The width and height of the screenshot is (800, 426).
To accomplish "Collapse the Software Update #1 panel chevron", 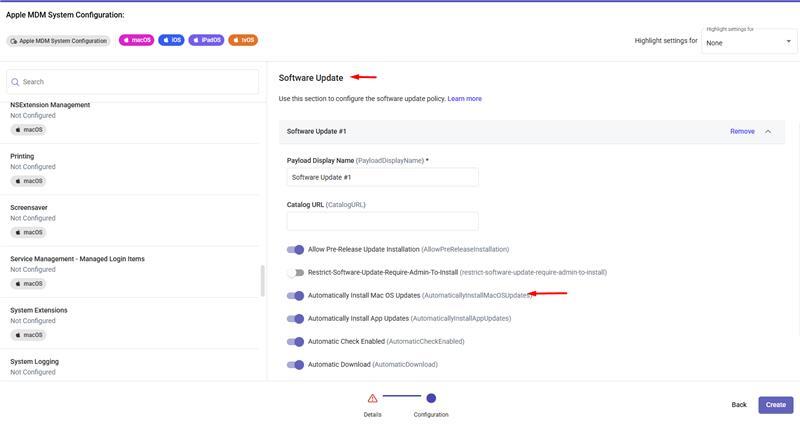I will 768,131.
